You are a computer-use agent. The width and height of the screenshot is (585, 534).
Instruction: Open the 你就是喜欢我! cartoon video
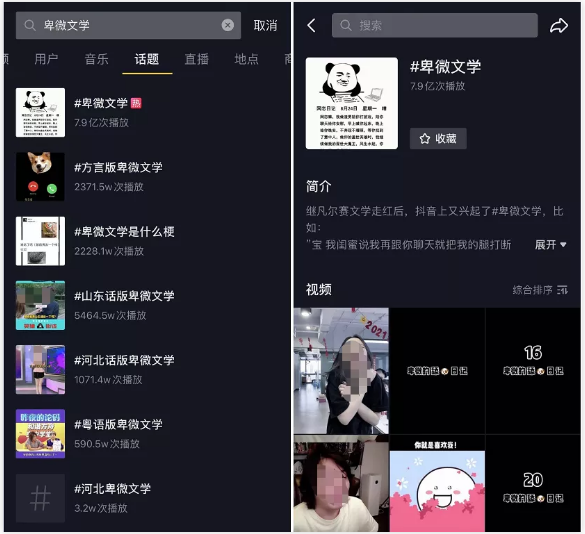tap(437, 484)
